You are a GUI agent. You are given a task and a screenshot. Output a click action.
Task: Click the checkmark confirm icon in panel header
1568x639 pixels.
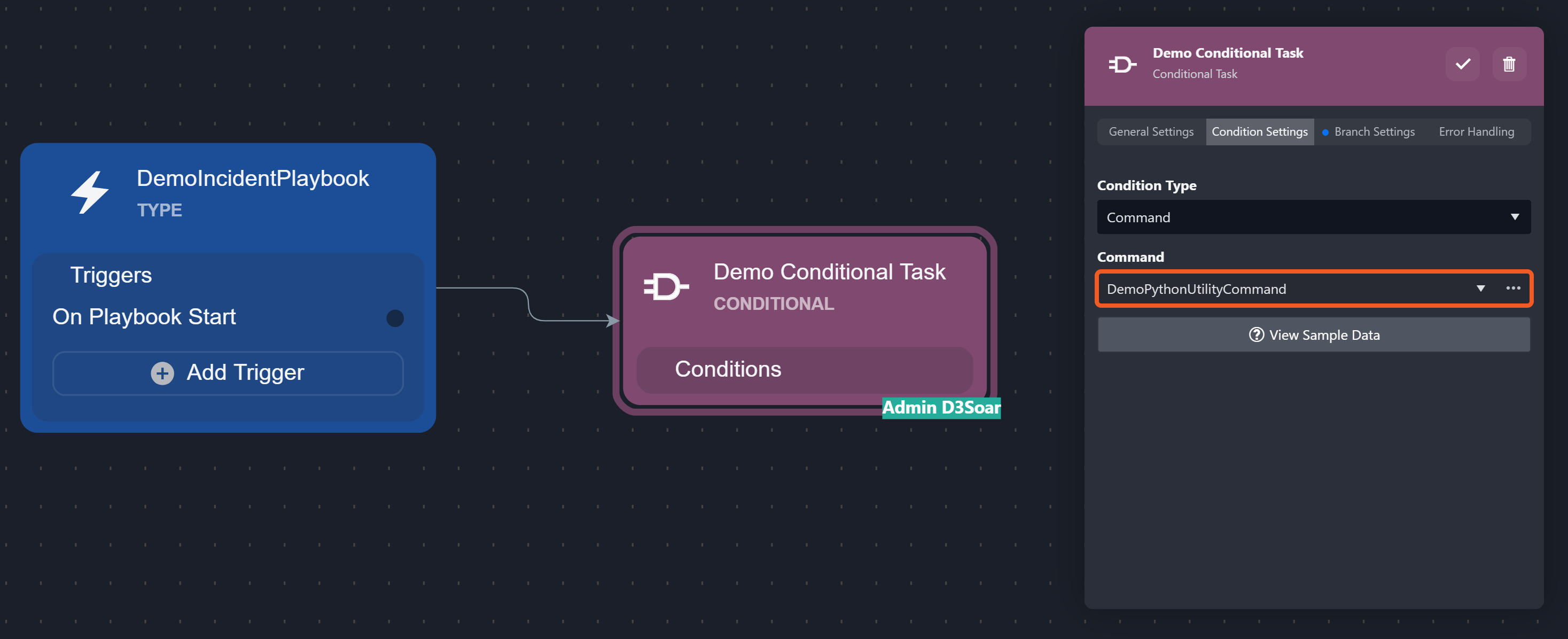click(x=1462, y=64)
